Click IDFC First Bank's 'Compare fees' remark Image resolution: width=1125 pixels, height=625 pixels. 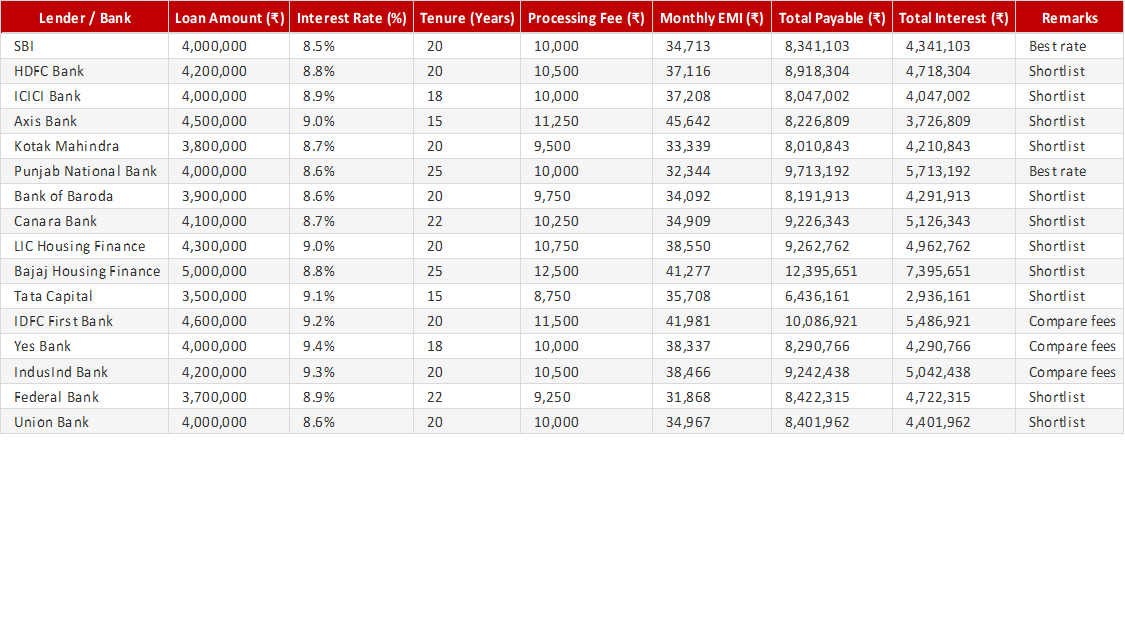1072,321
